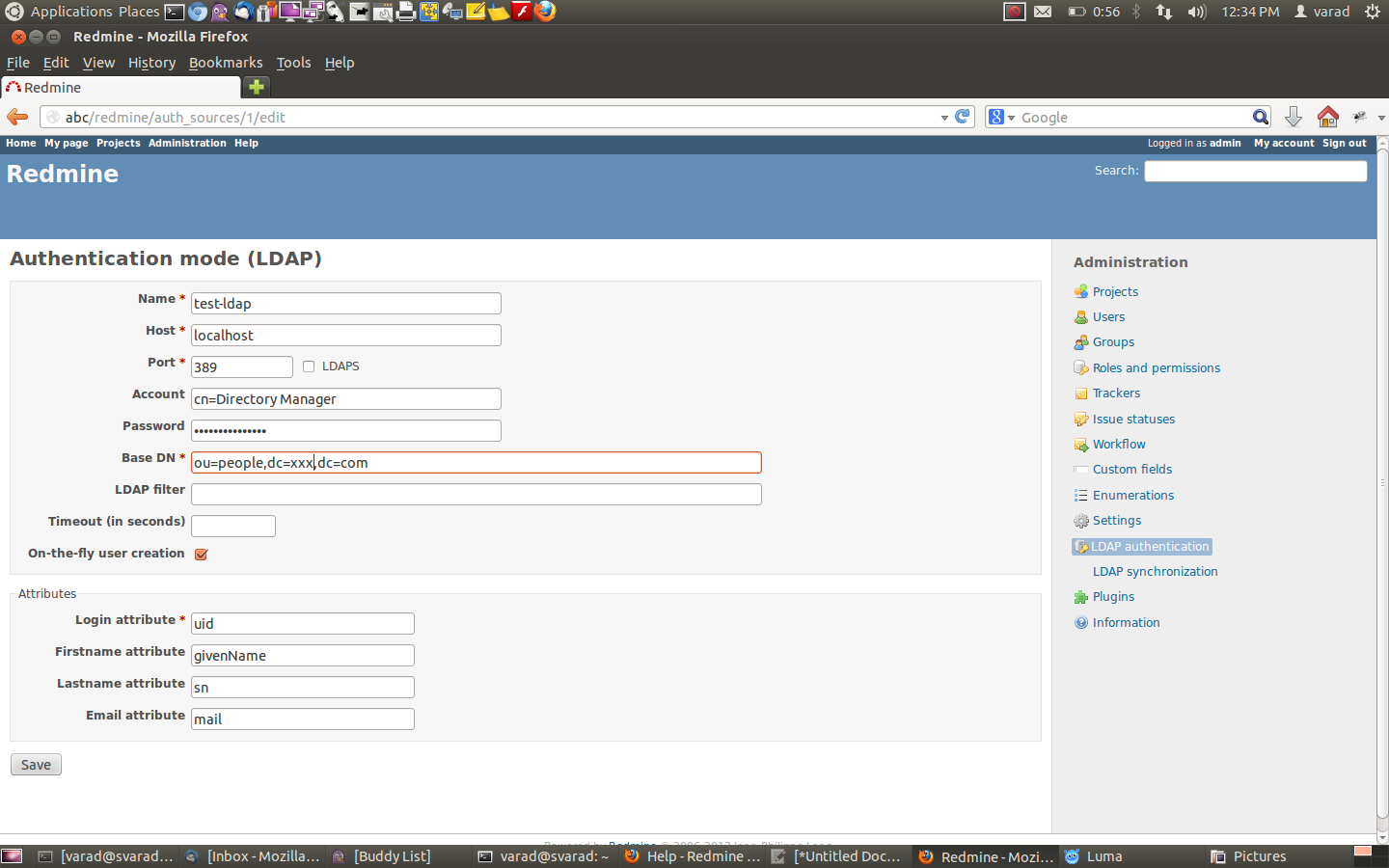Click the Google search magnifier icon
Screen dimensions: 1389x868
(1261, 117)
